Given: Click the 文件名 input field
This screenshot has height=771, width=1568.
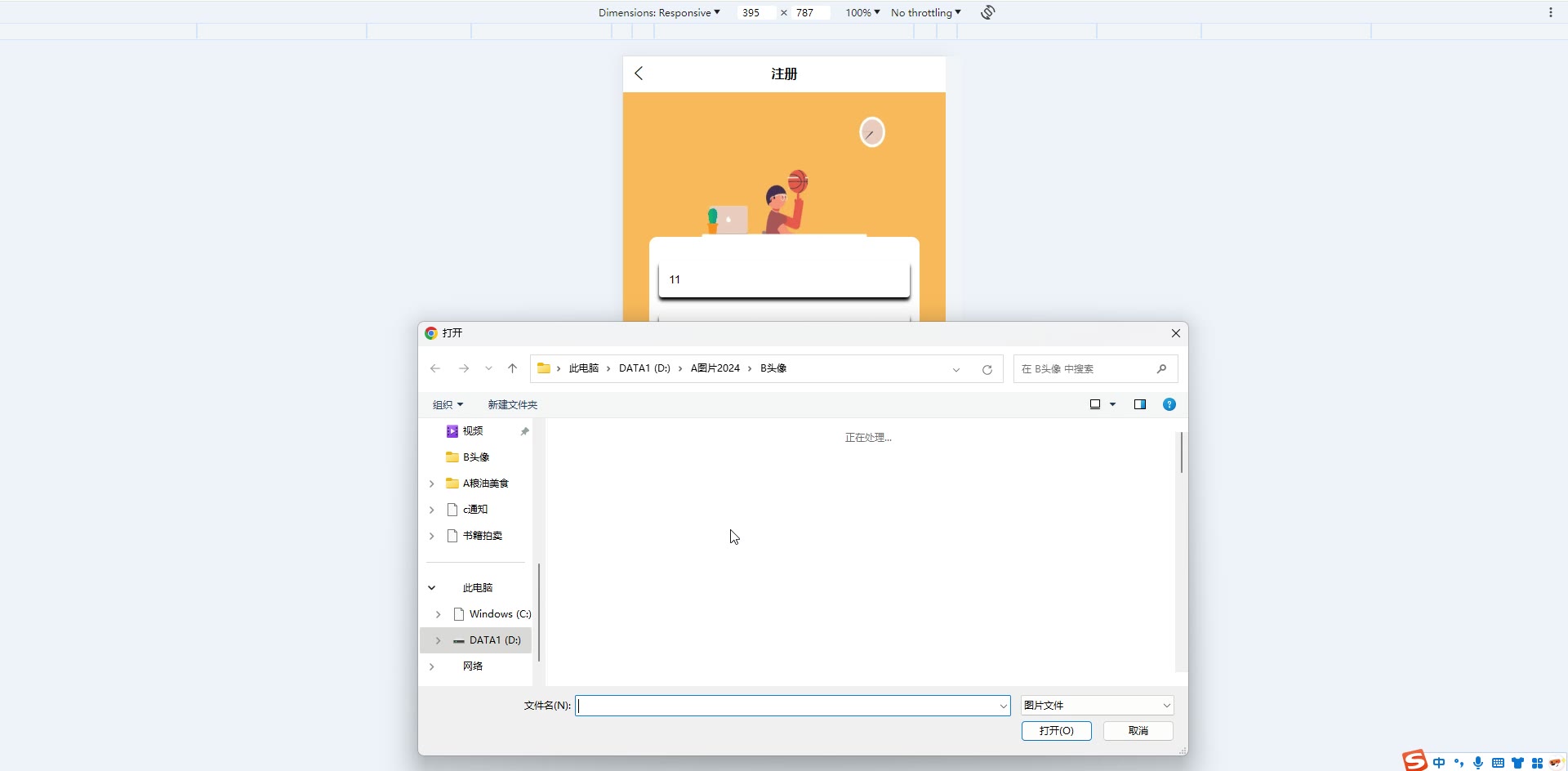Looking at the screenshot, I should 786,706.
